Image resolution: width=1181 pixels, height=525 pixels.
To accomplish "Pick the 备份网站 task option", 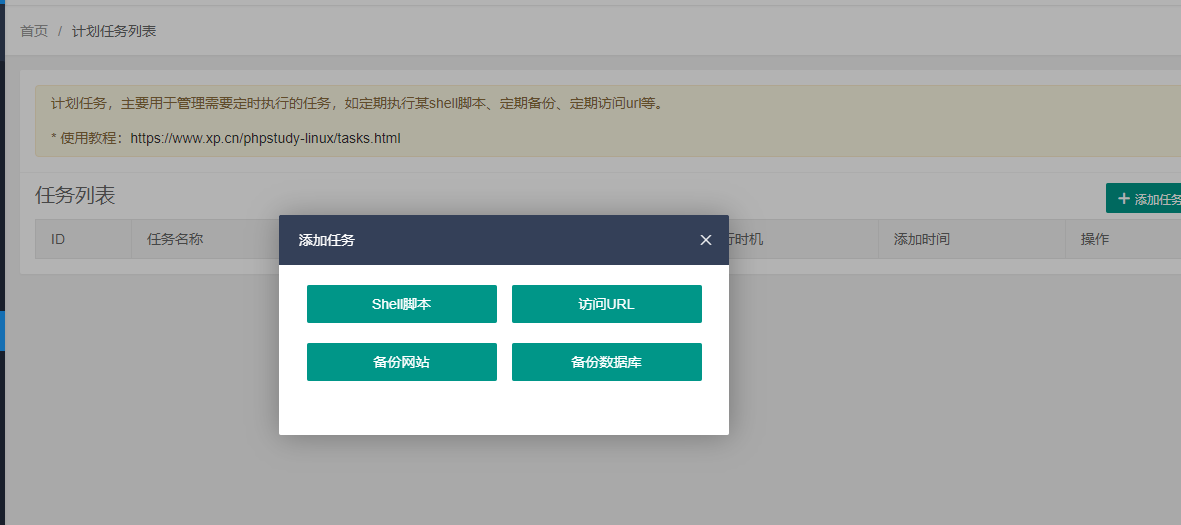I will coord(401,362).
